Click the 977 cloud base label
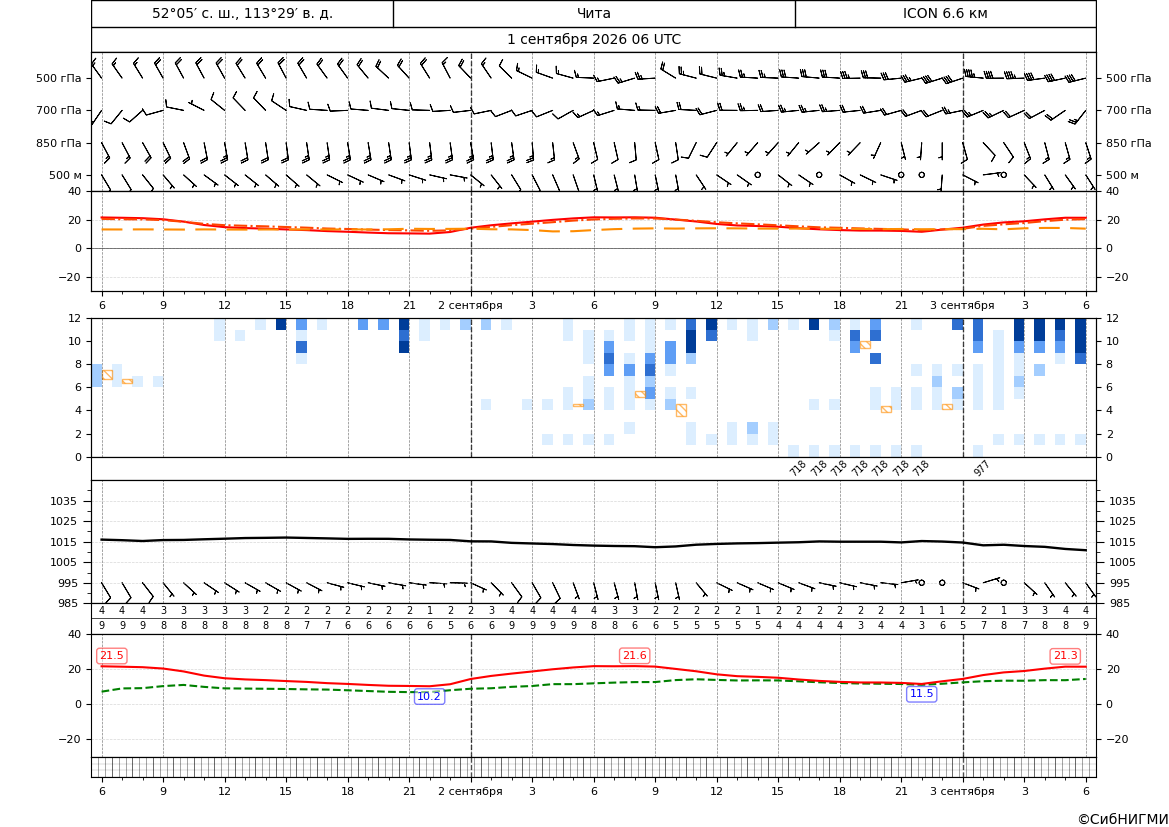 coord(981,468)
